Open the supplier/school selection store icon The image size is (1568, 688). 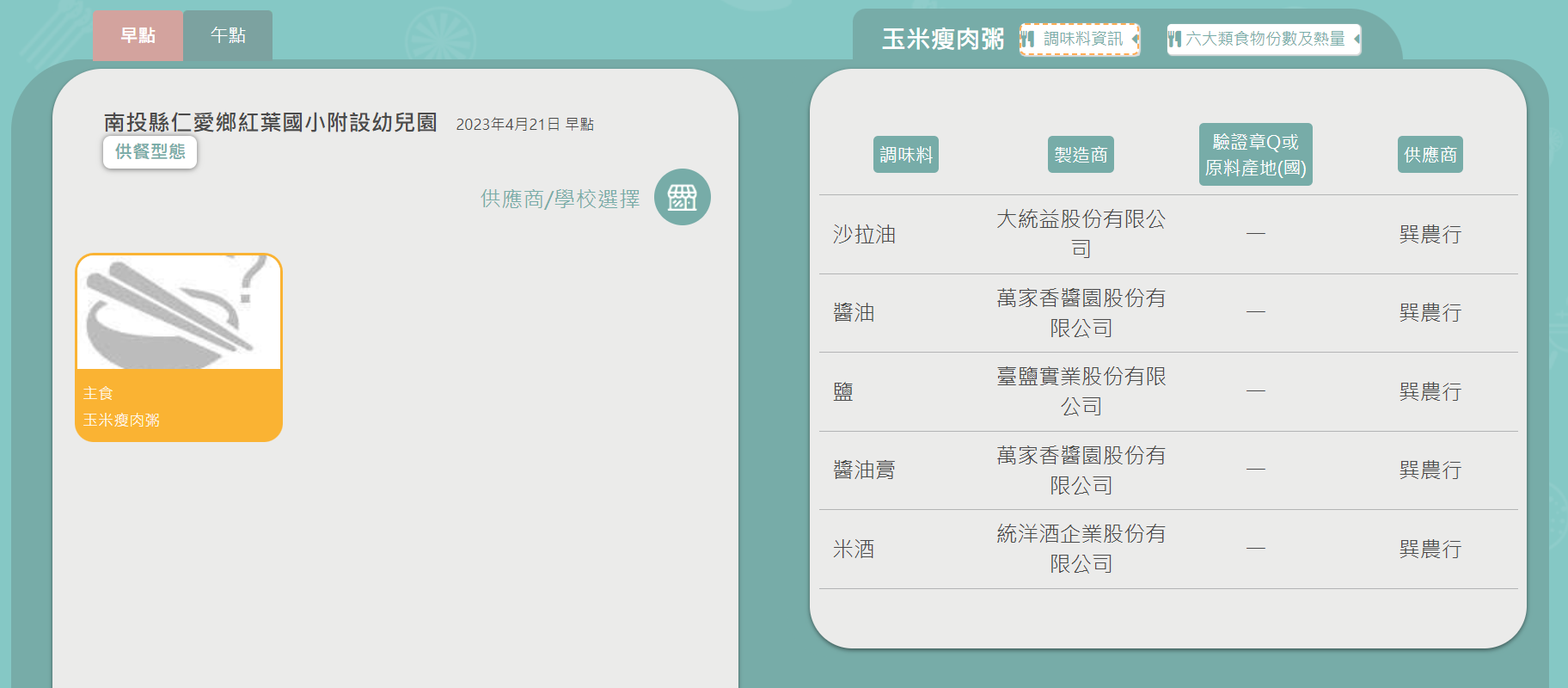(682, 197)
